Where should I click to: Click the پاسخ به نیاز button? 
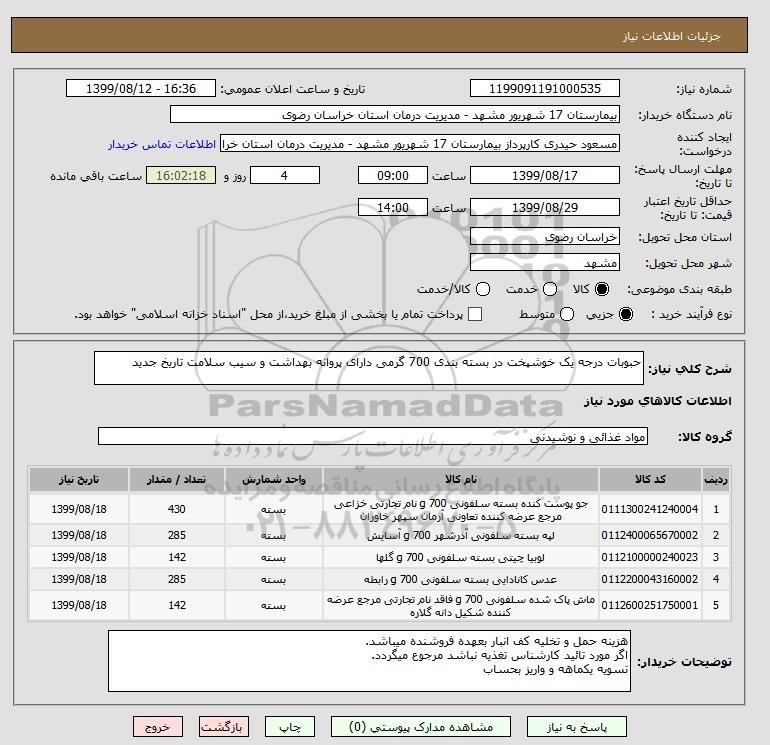(577, 727)
